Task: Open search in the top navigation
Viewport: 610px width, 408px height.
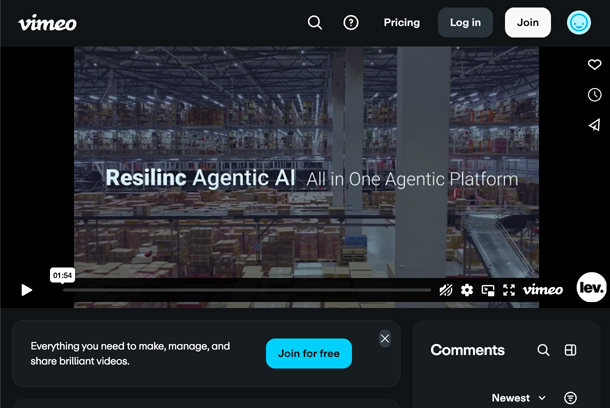Action: (x=315, y=23)
